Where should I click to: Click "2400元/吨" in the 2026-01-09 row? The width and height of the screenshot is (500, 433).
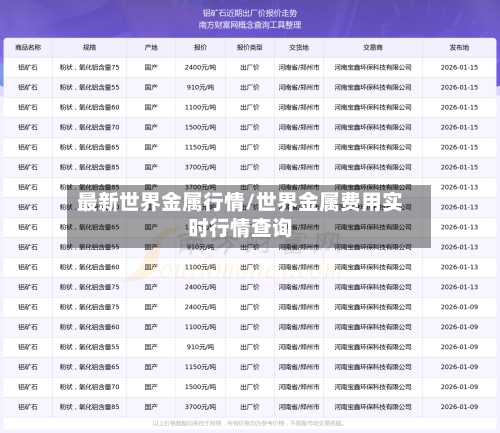coord(200,307)
